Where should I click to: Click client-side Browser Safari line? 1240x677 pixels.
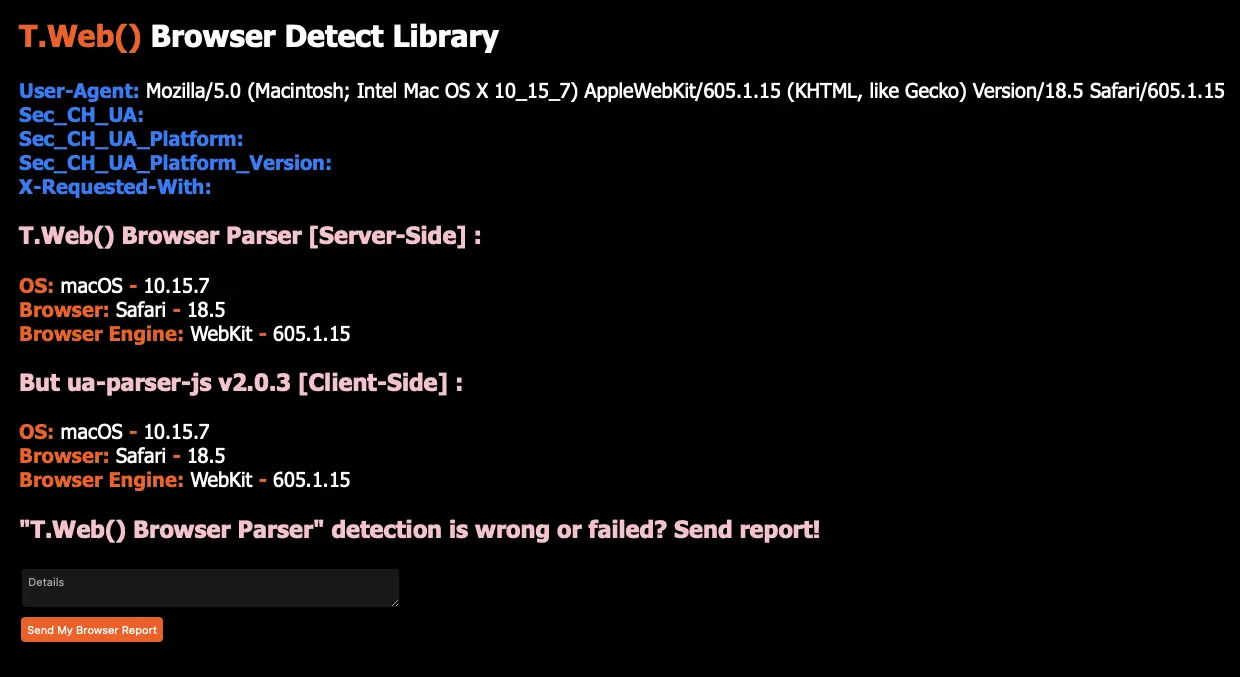coord(122,456)
